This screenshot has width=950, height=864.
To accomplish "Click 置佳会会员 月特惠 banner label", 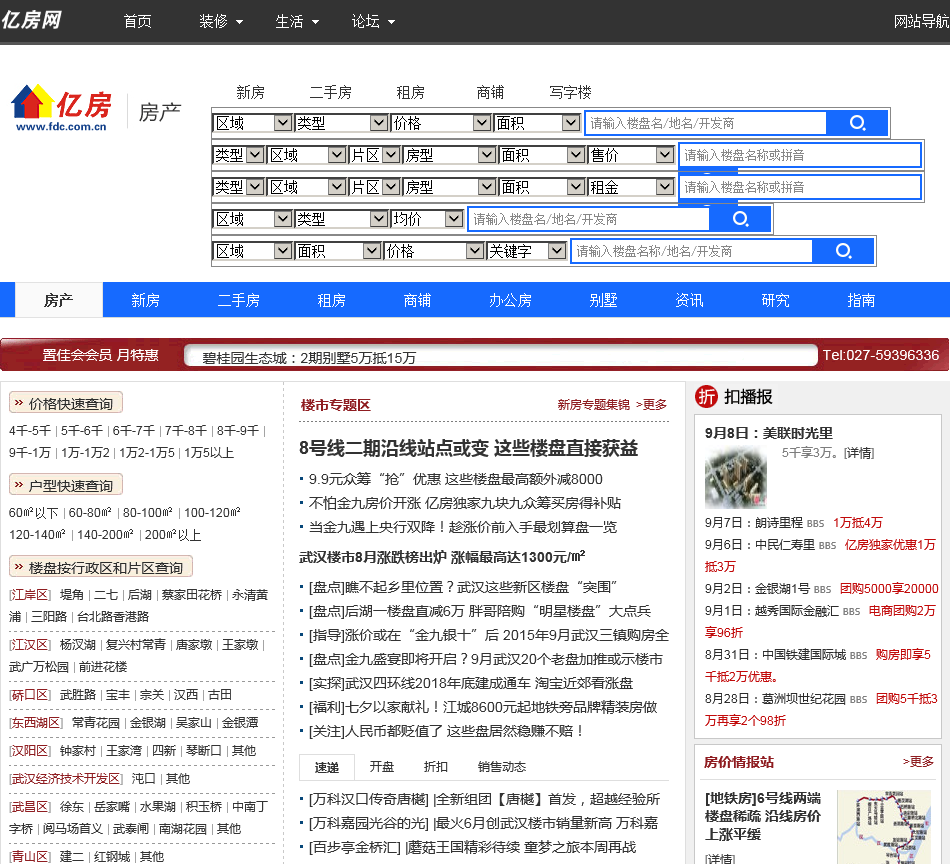I will 100,354.
